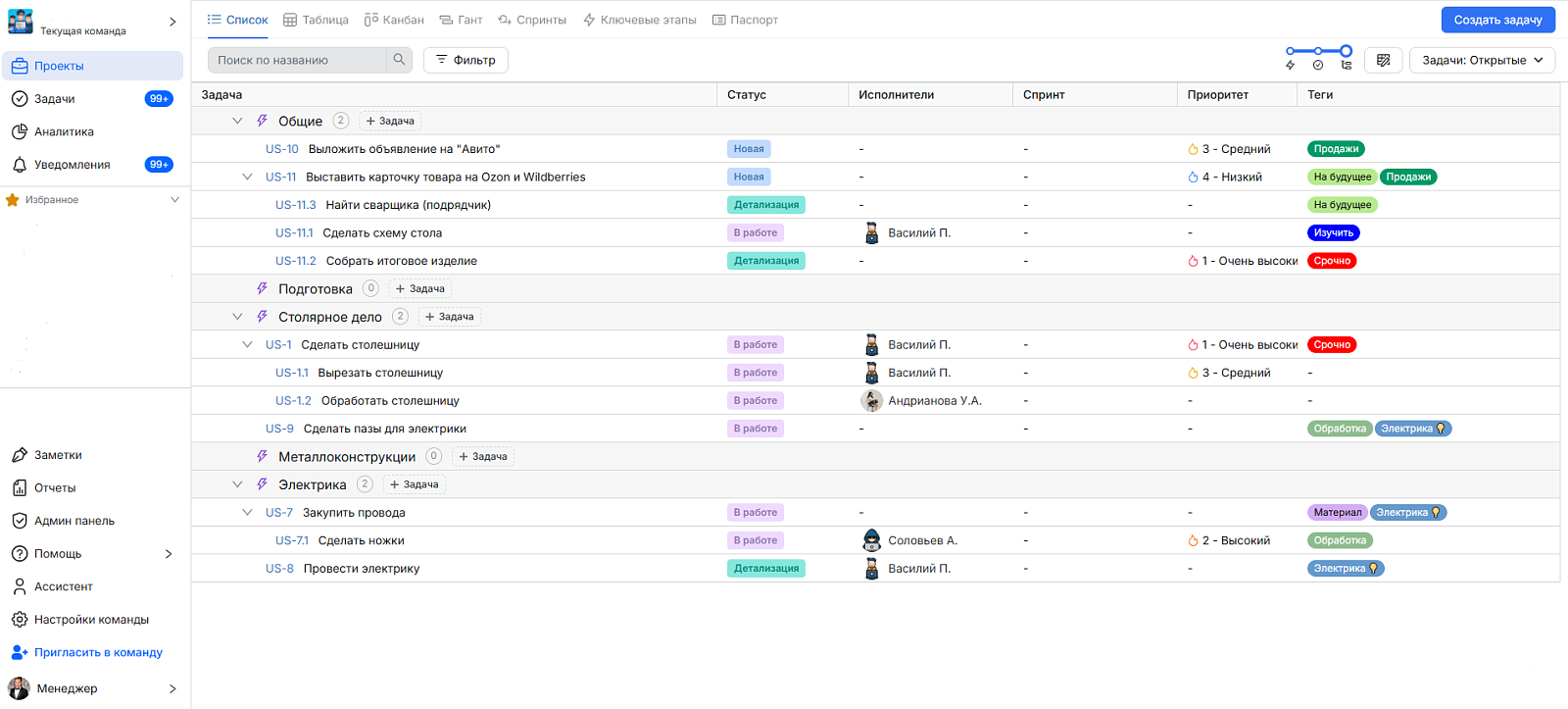Expand the Менеджер profile arrow
Image resolution: width=1568 pixels, height=709 pixels.
coord(172,688)
